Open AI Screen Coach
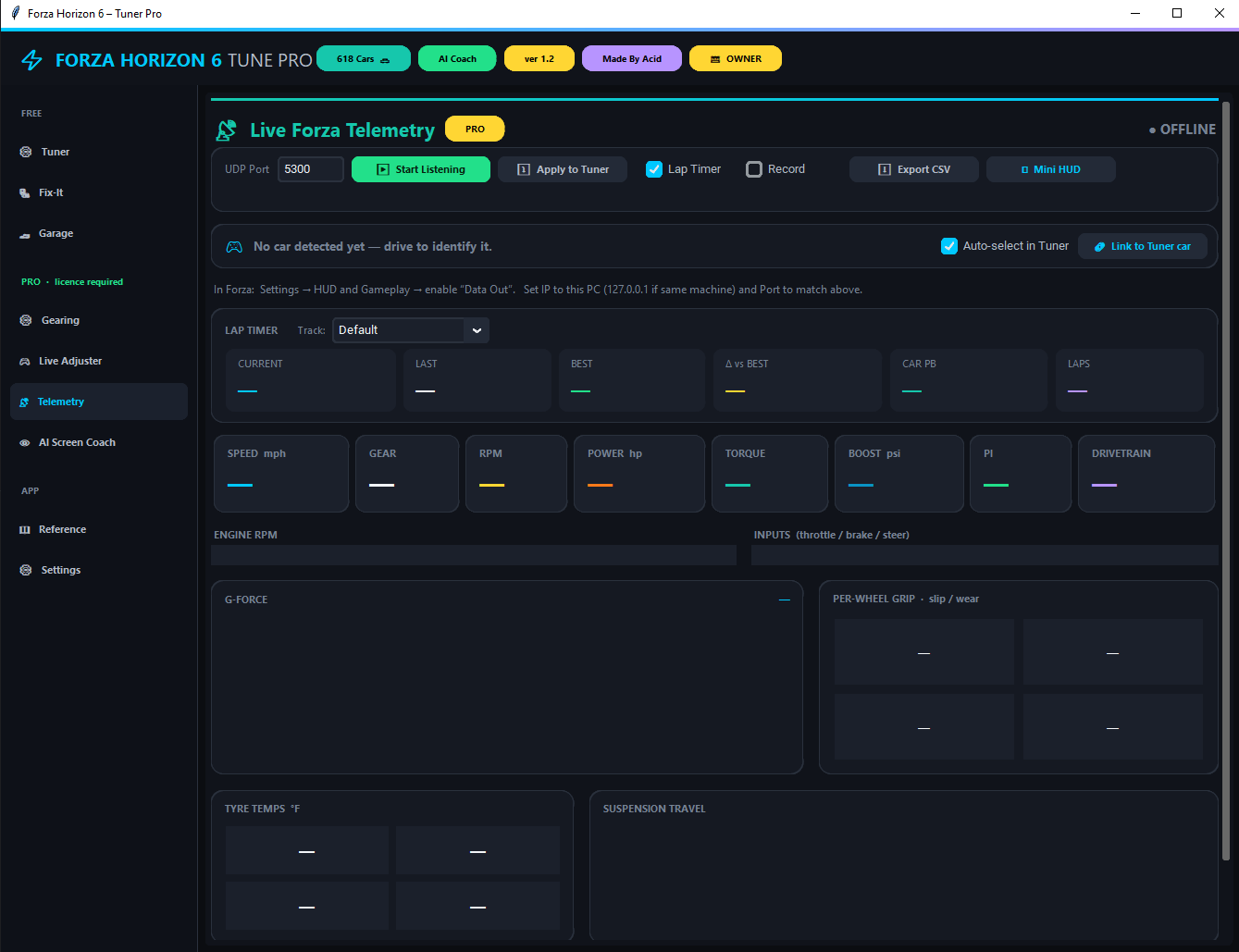Viewport: 1239px width, 952px height. point(99,442)
